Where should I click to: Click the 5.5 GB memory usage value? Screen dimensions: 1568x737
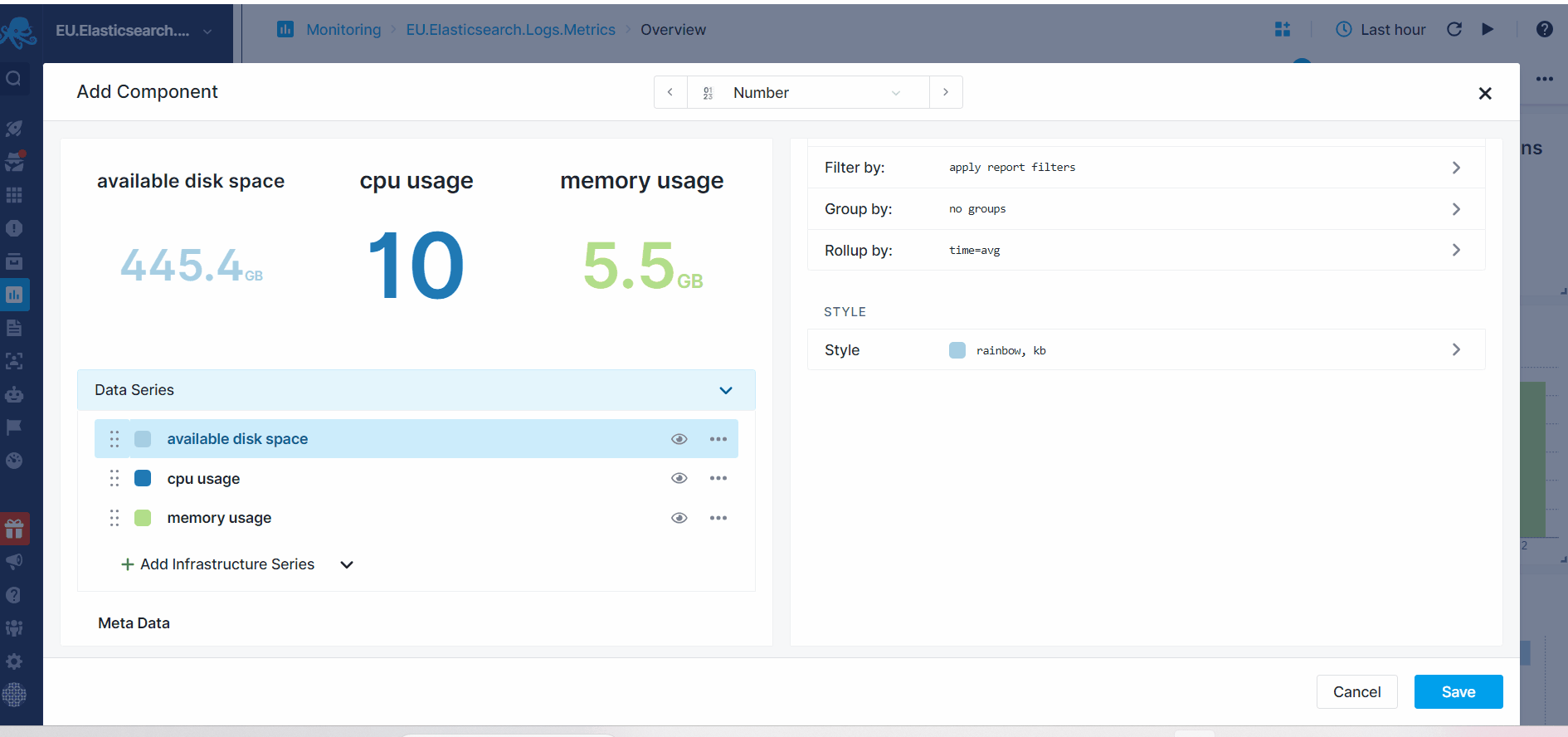(643, 266)
